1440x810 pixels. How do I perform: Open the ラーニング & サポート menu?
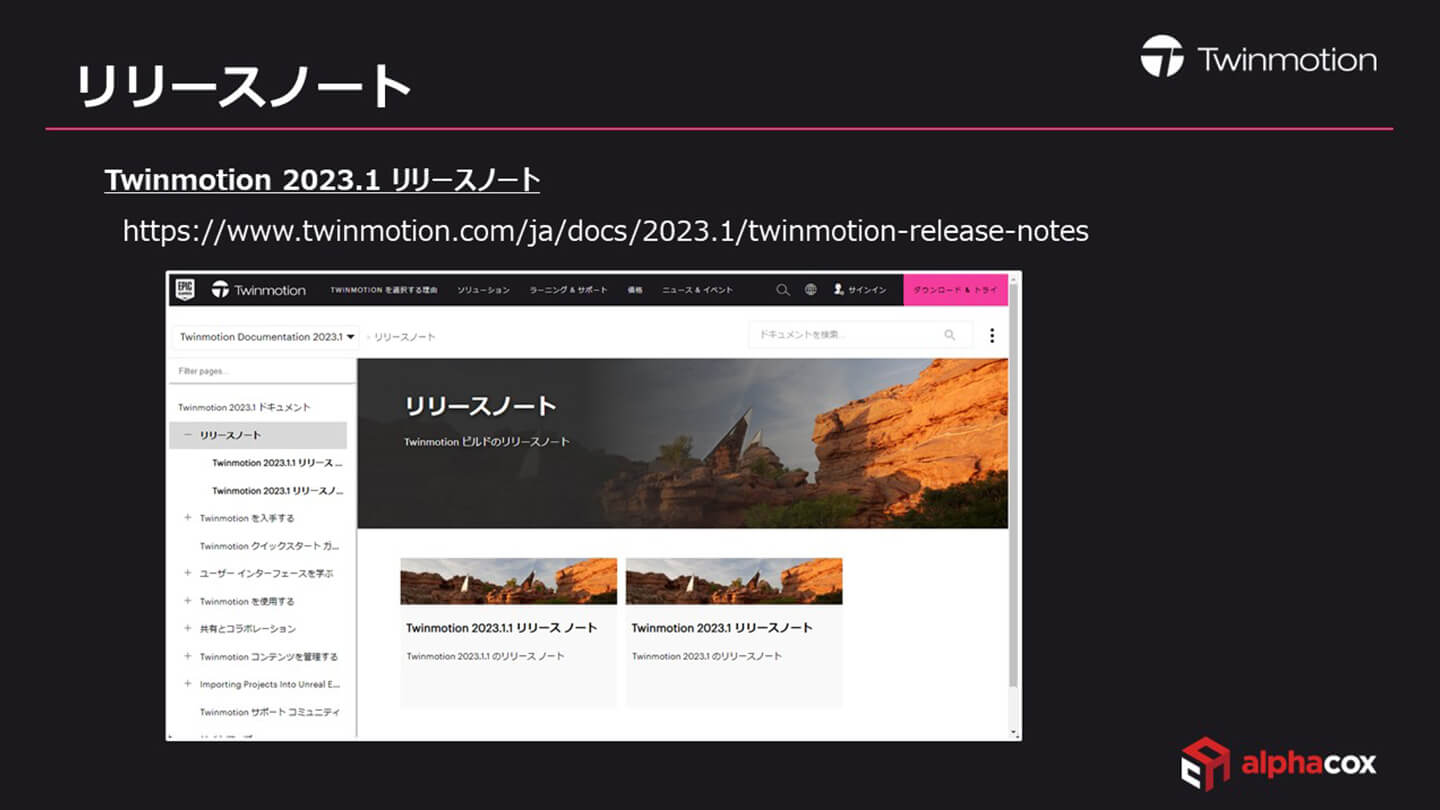568,290
